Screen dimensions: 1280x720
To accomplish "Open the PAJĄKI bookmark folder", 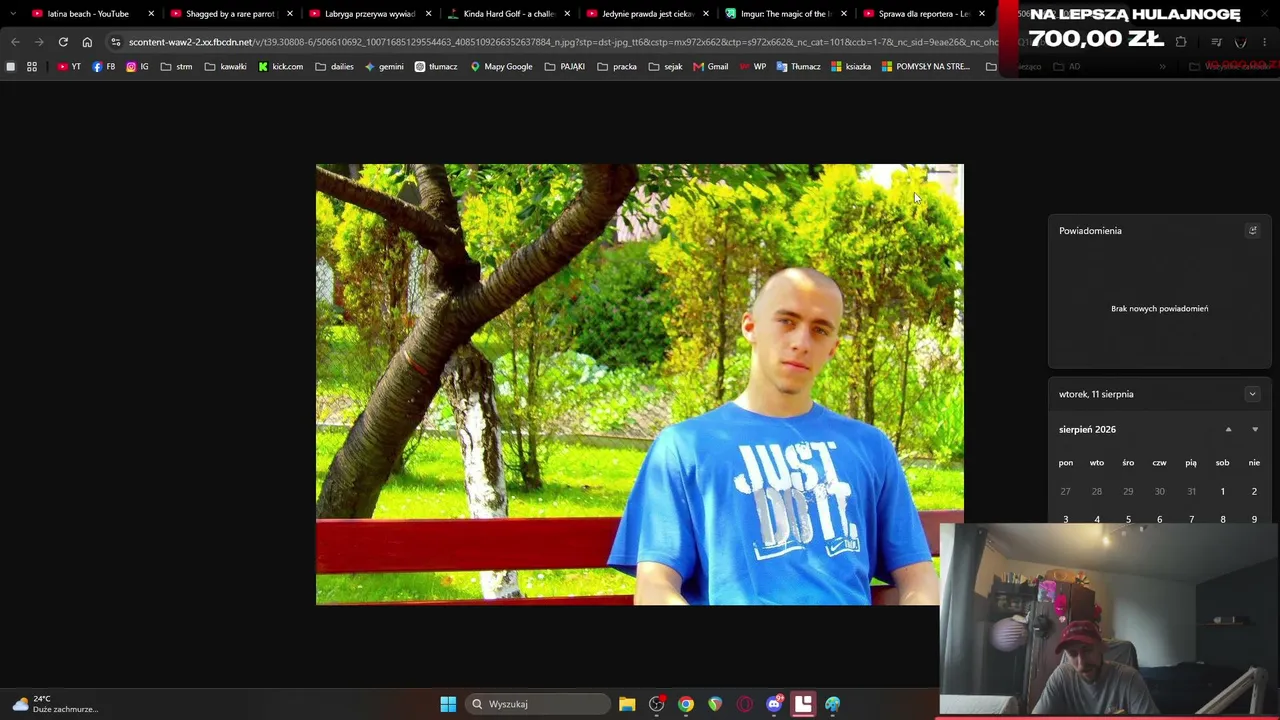I will (565, 67).
